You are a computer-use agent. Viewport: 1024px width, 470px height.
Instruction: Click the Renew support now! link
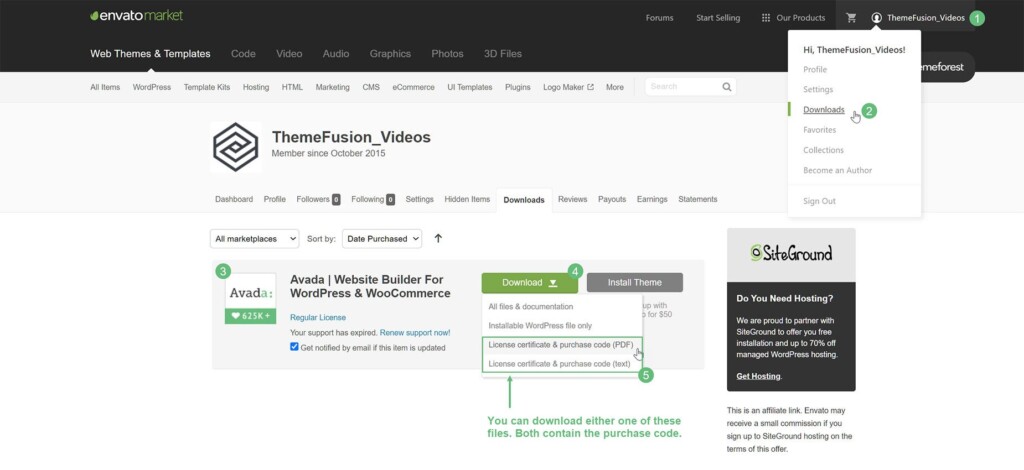pos(415,332)
